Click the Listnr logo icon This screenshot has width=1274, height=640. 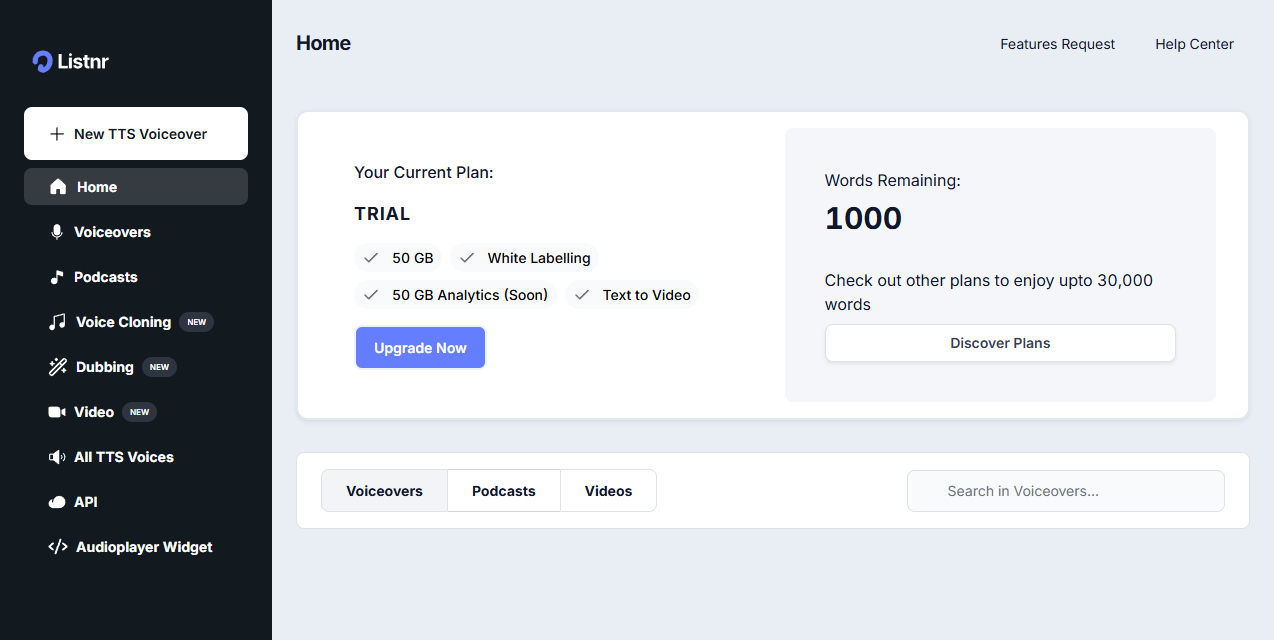click(x=42, y=62)
